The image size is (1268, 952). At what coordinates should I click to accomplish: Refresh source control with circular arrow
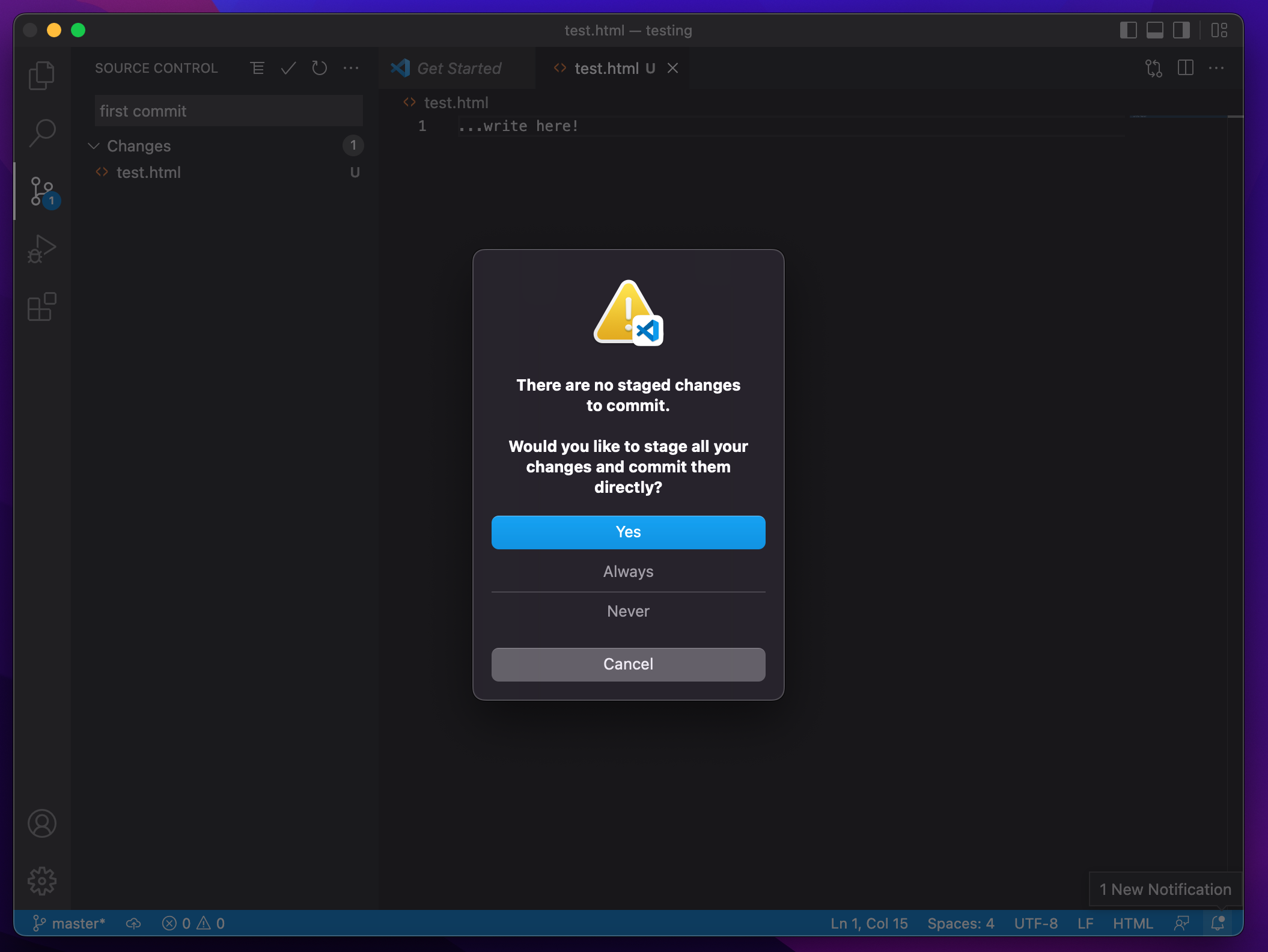coord(320,69)
